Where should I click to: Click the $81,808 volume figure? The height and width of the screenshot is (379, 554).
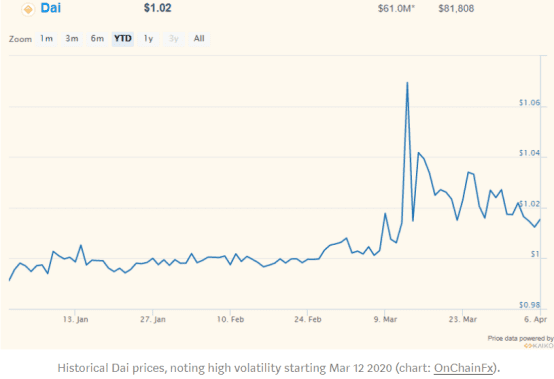pos(456,8)
